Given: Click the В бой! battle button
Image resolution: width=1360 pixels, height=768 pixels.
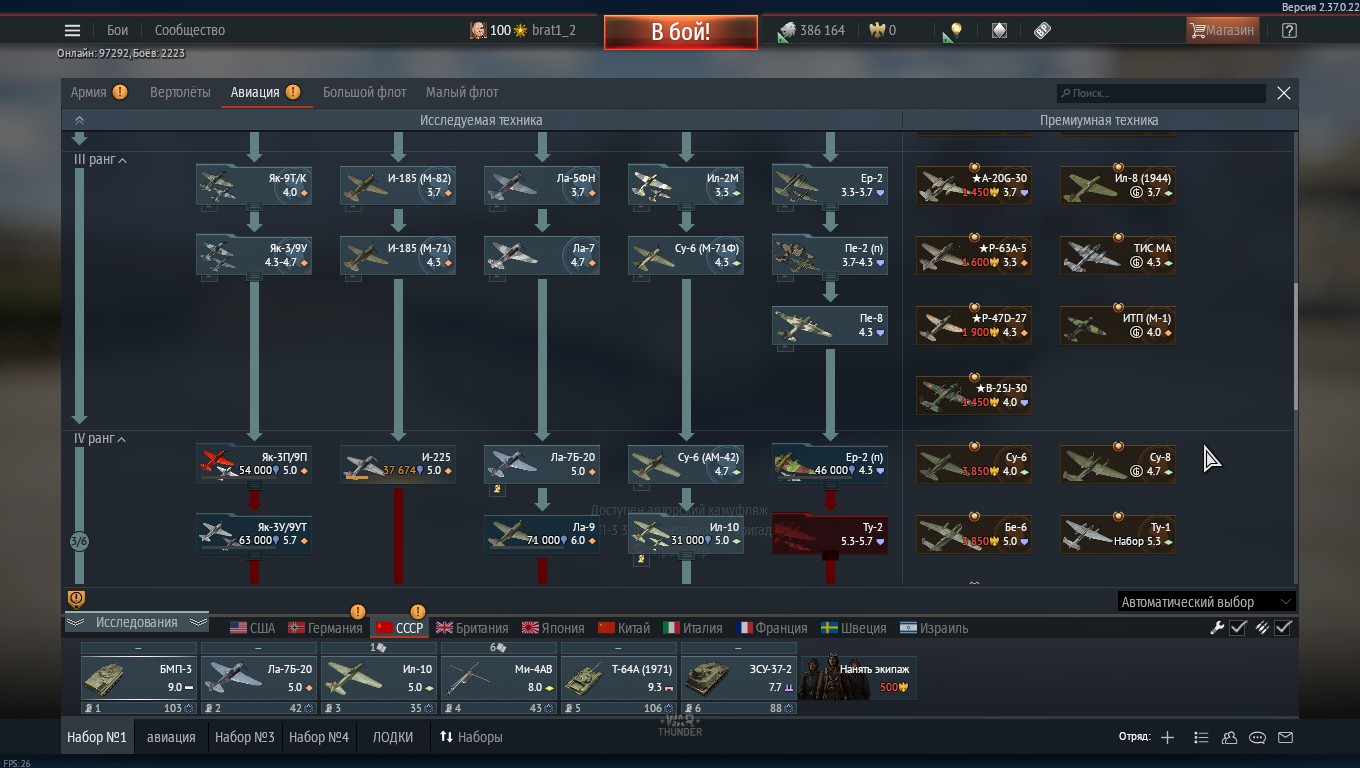Looking at the screenshot, I should 681,32.
